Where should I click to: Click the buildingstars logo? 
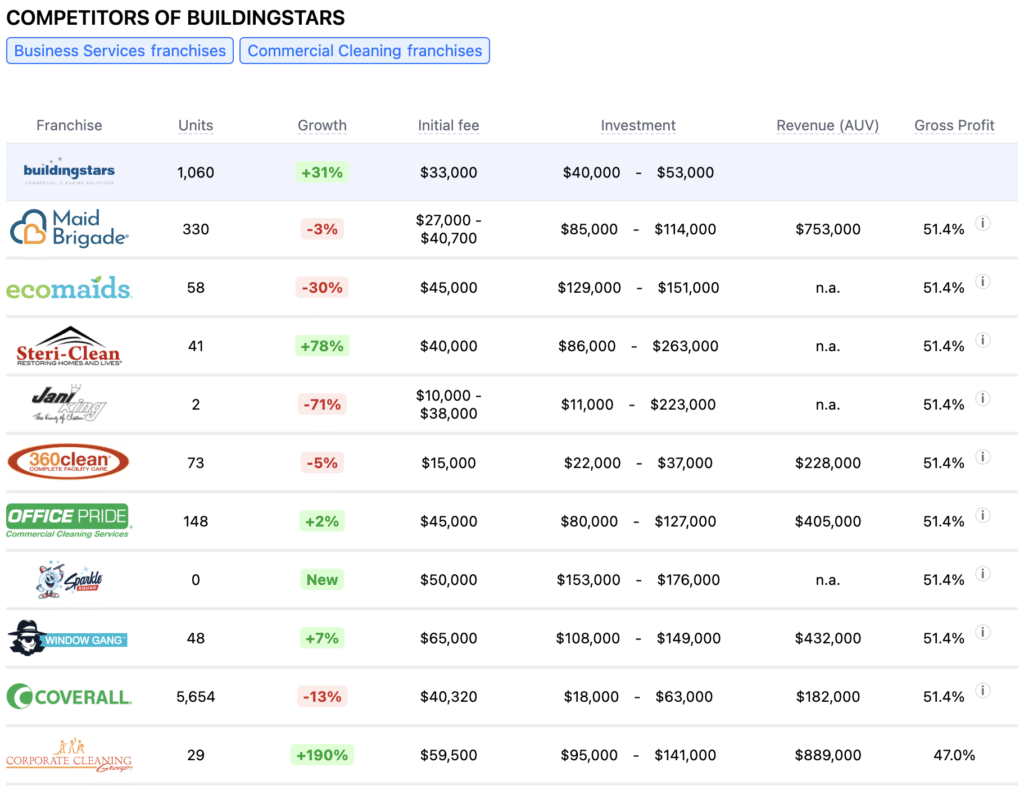(x=69, y=171)
